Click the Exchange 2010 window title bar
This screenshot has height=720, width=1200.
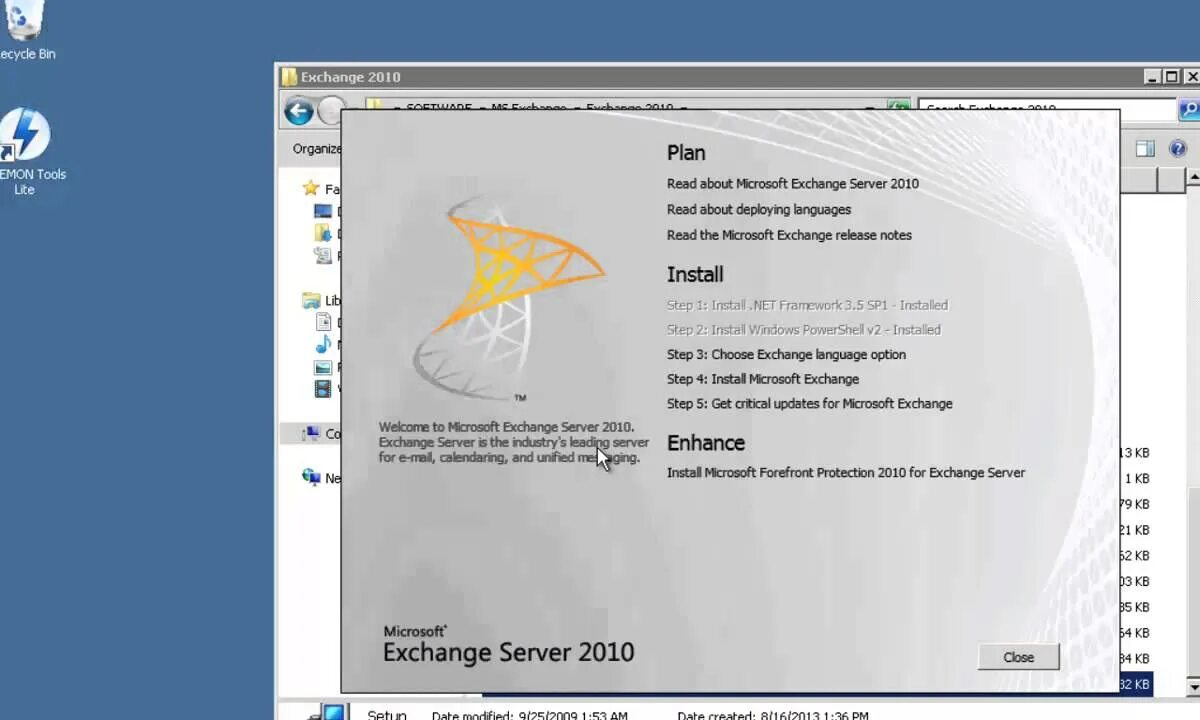[710, 77]
